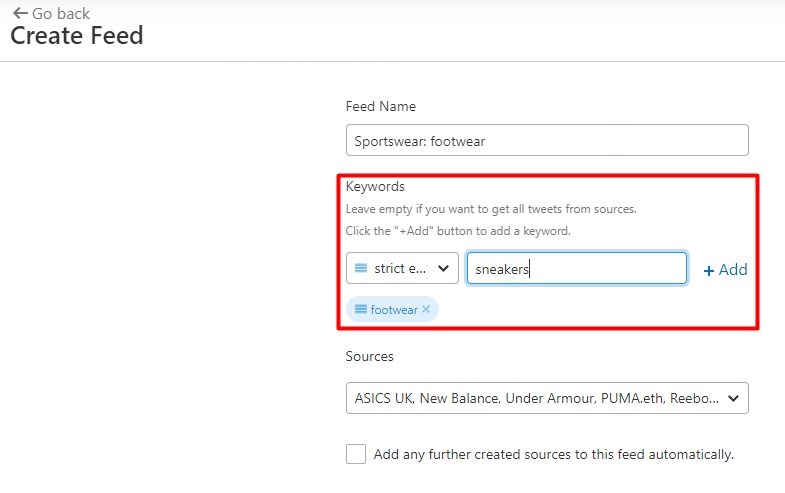This screenshot has height=493, width=785.
Task: Click the left arrow beside Go back
Action: [20, 13]
